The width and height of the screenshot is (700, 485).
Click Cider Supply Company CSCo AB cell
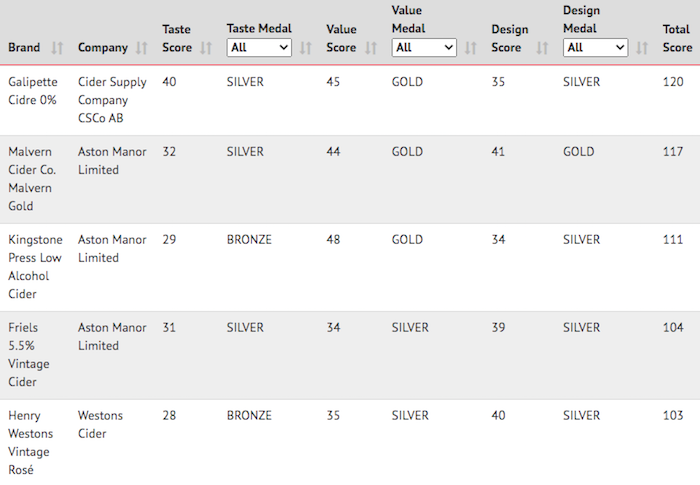point(112,100)
